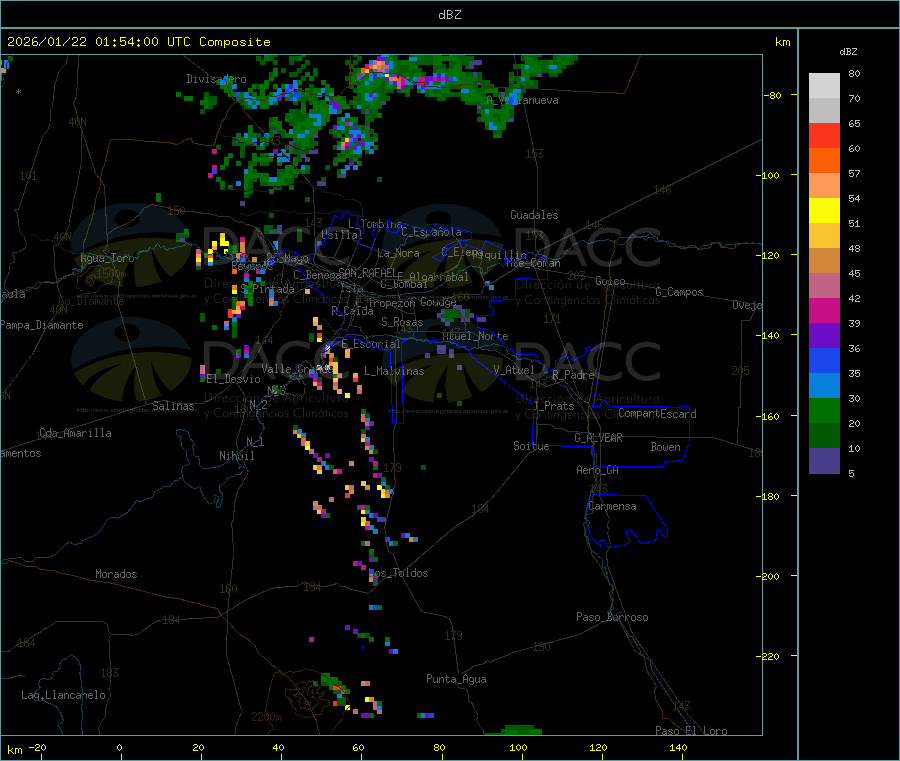Click the Nihuil location label
Screen dimensions: 900x761
[237, 456]
